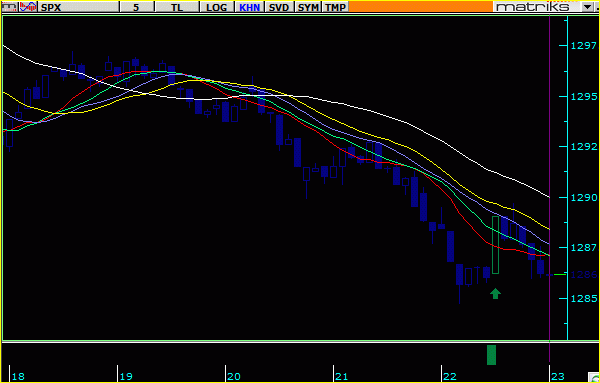Screen dimensions: 600x383
Task: Open the indicators icon with red bars and wave
Action: coord(28,7)
